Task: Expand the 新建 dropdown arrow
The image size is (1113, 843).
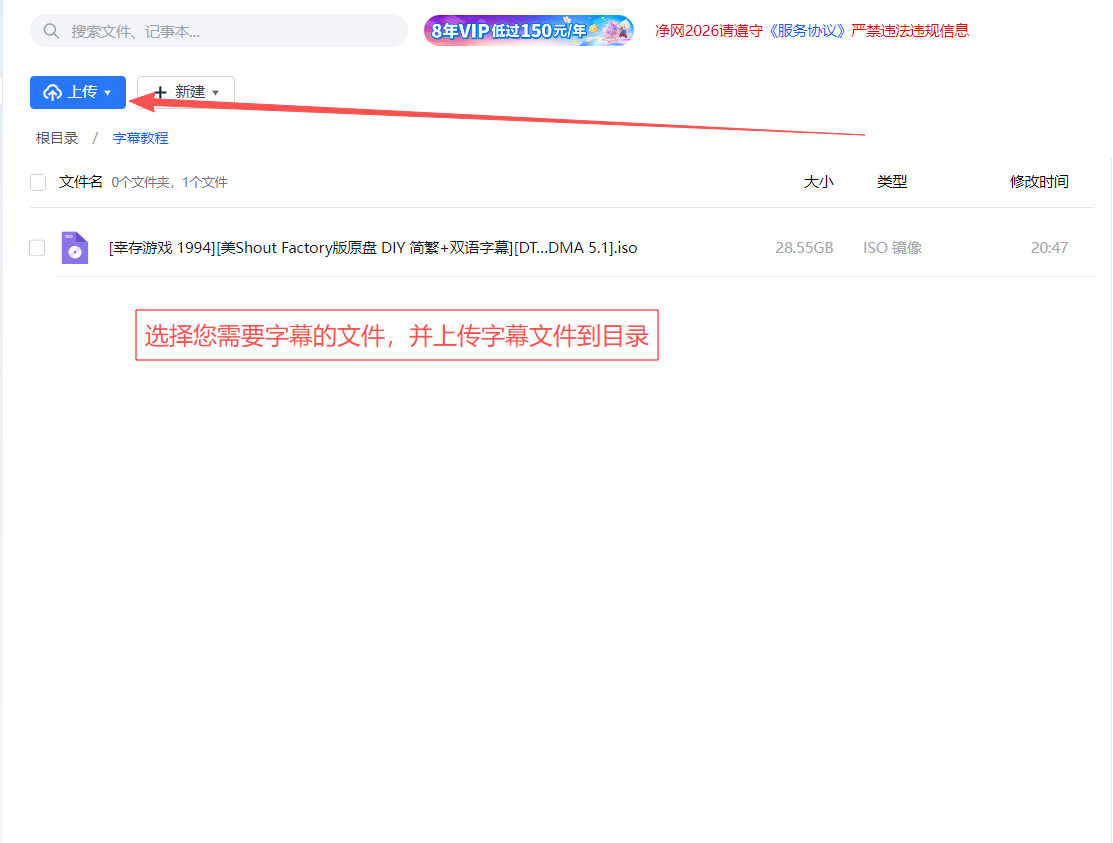Action: (x=216, y=93)
